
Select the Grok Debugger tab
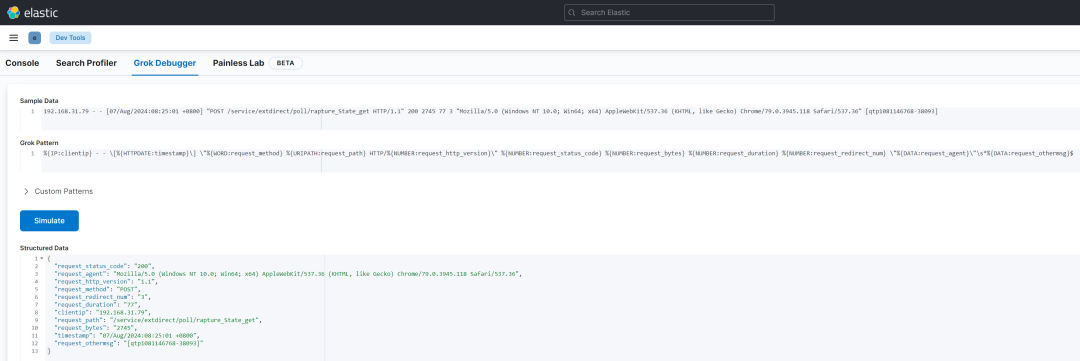(165, 63)
